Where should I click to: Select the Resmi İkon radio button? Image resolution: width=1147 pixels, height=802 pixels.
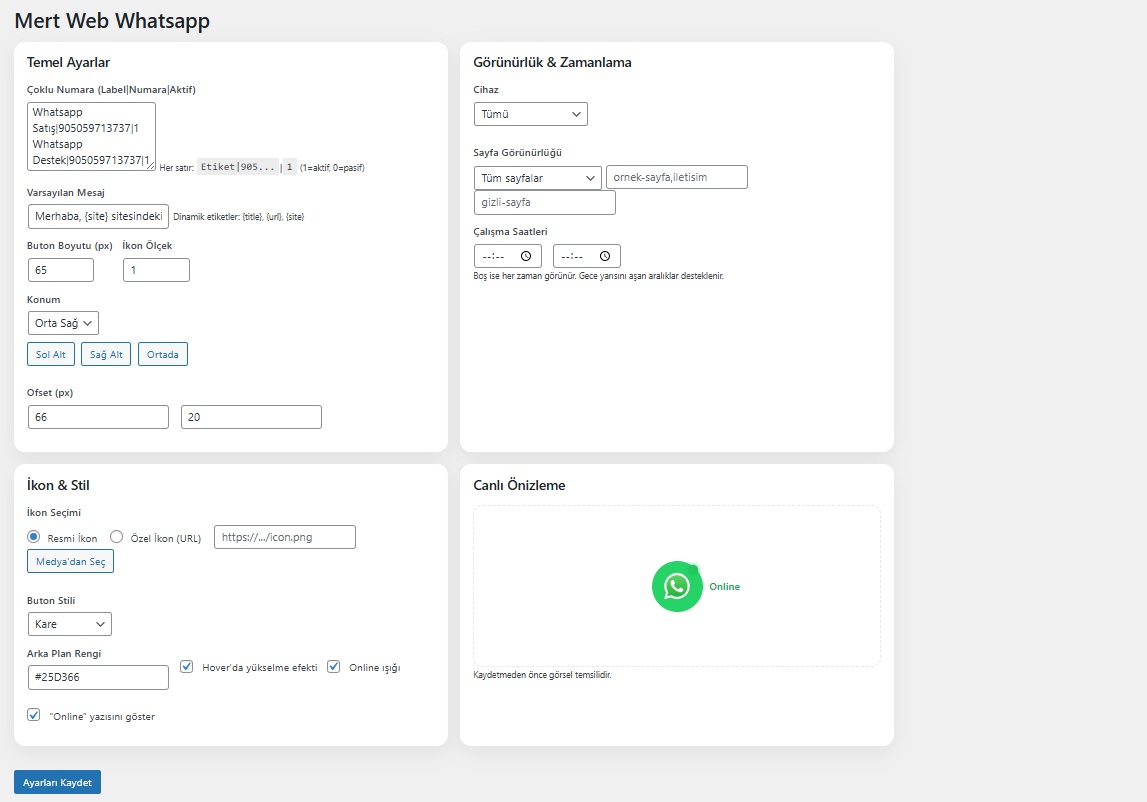tap(34, 537)
